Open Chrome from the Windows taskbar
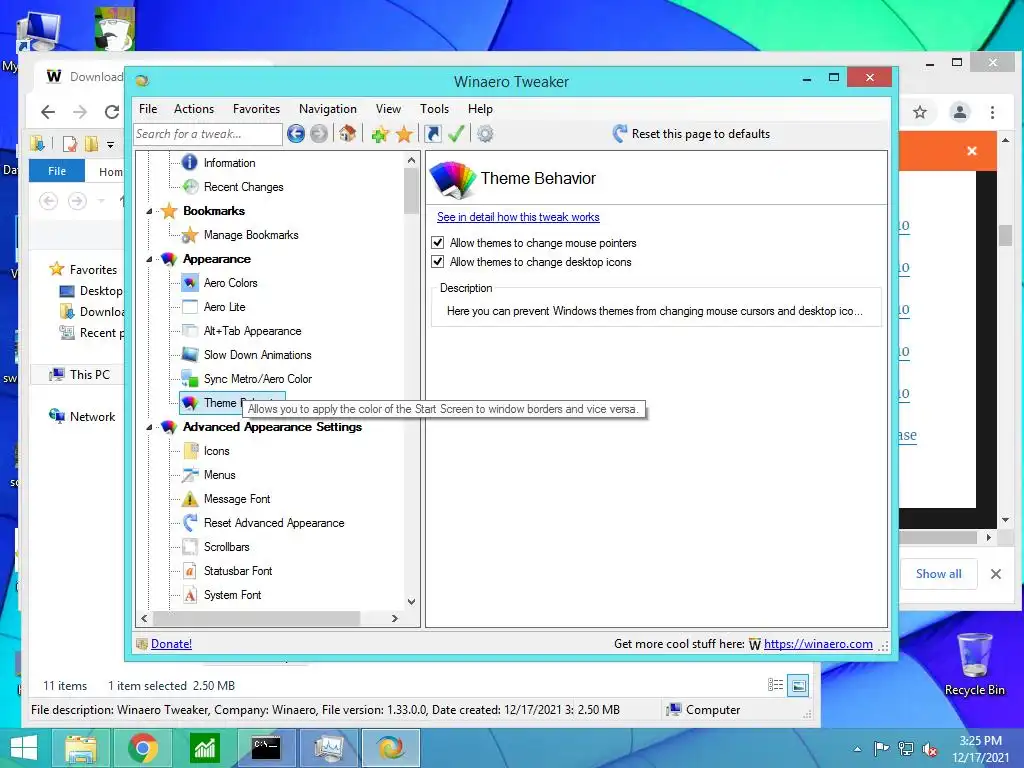This screenshot has width=1024, height=768. tap(142, 748)
